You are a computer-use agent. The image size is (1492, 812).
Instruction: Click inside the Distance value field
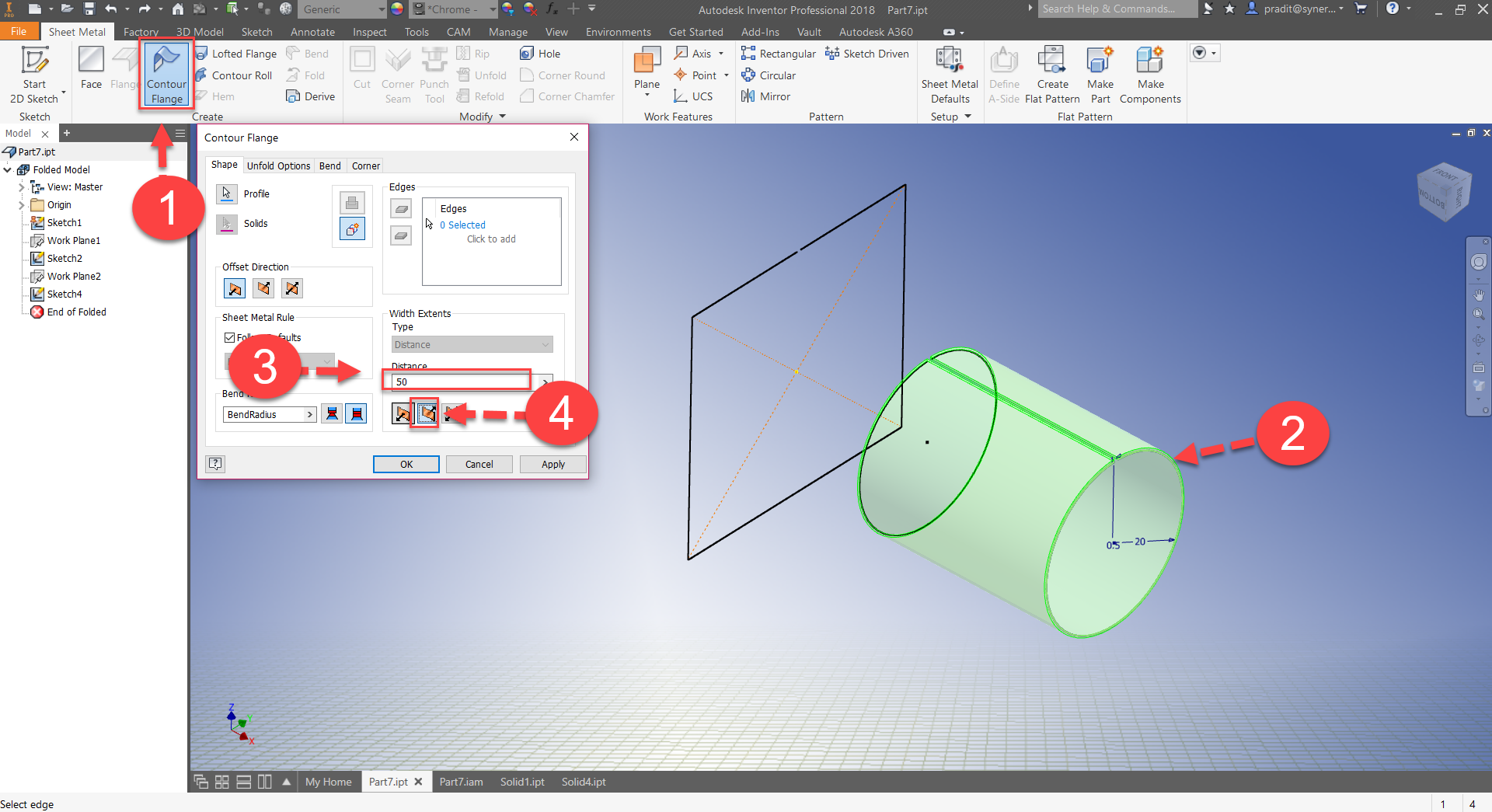coord(455,381)
